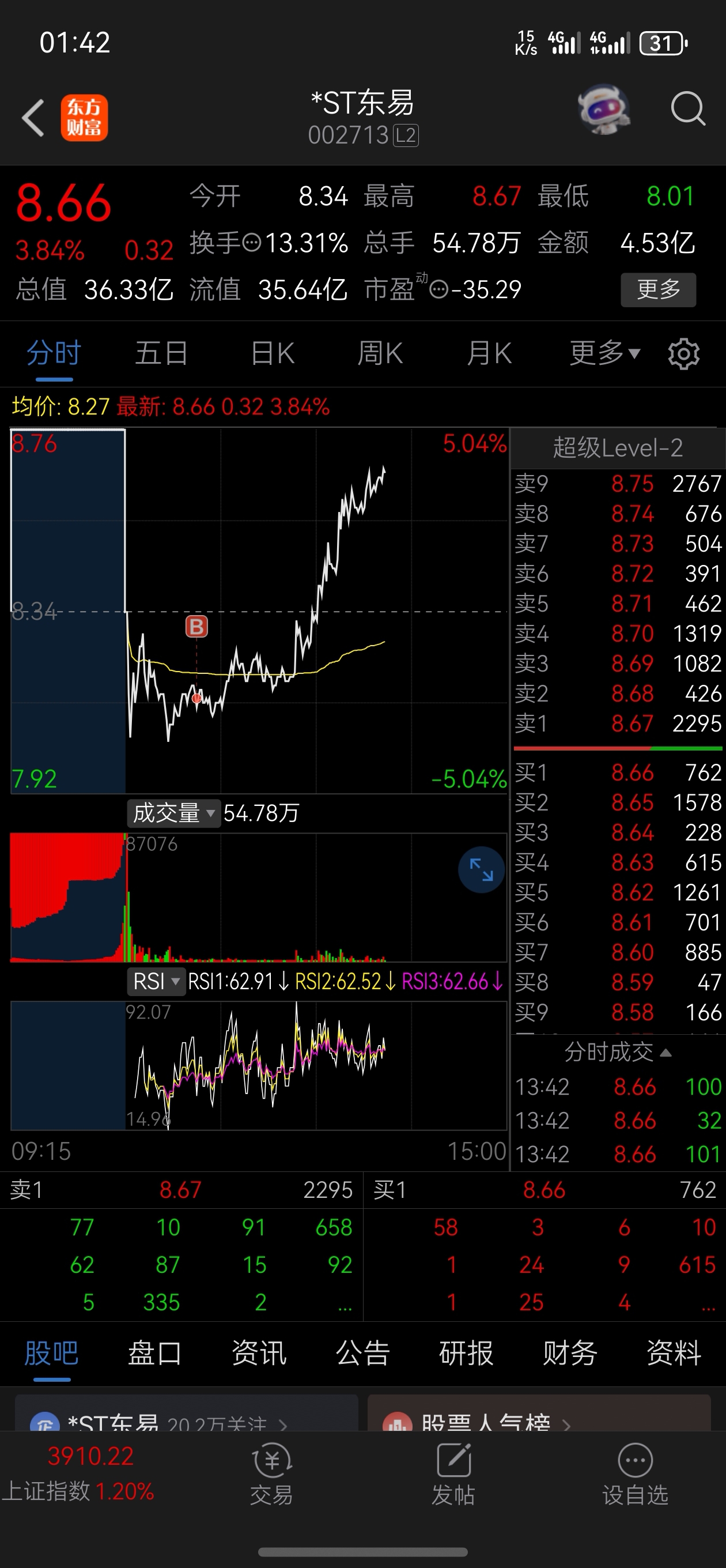Tap the buy/sell ratio bar between 卖1 and 买1

pos(618,748)
